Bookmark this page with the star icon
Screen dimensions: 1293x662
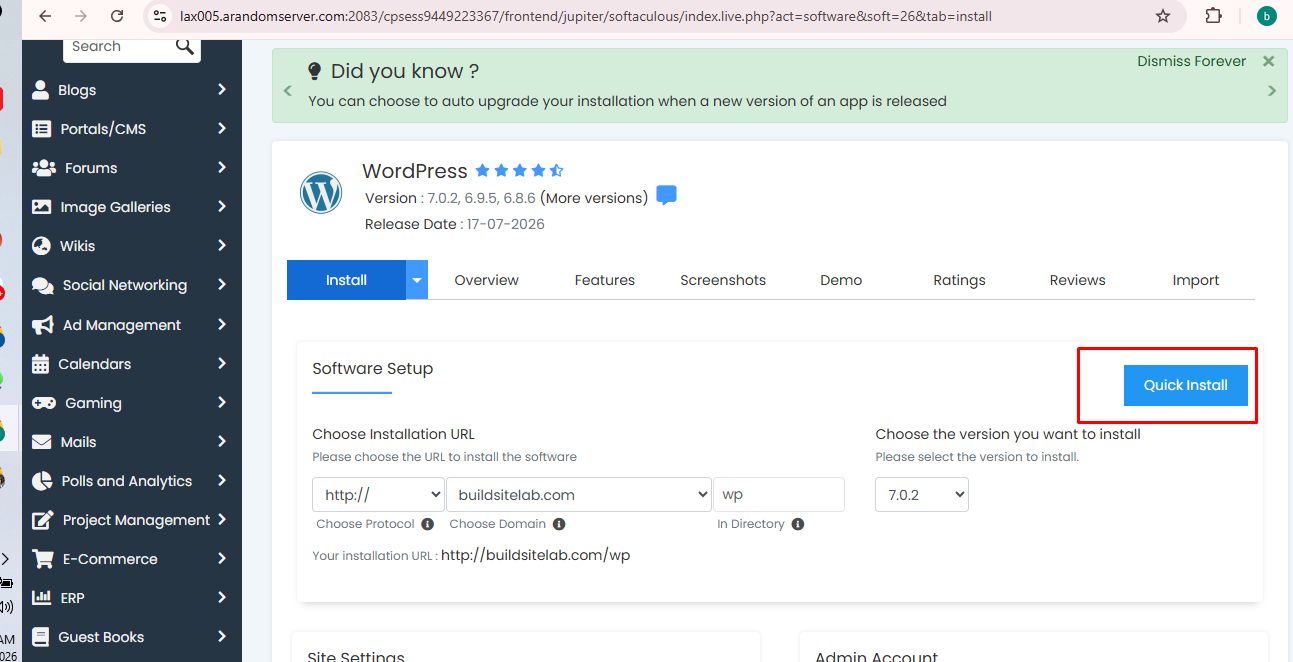[x=1163, y=16]
